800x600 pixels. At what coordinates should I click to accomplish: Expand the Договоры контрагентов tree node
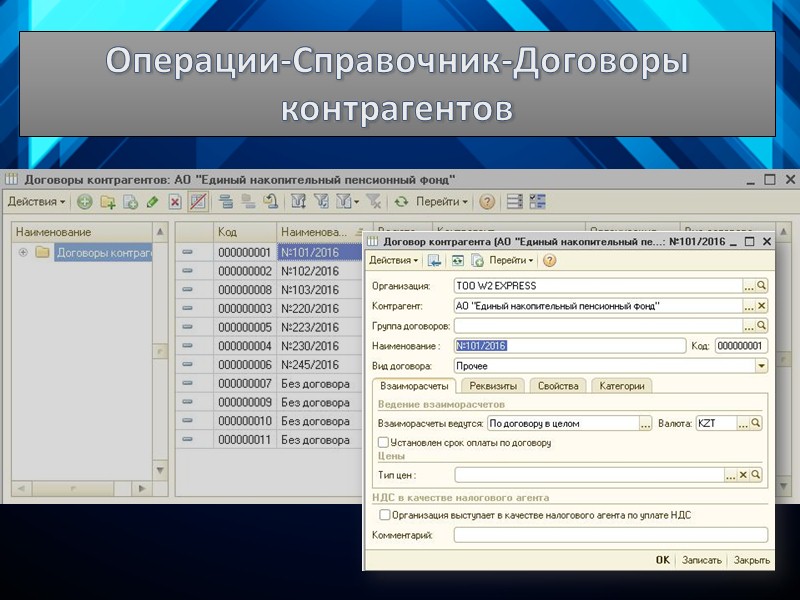(23, 253)
